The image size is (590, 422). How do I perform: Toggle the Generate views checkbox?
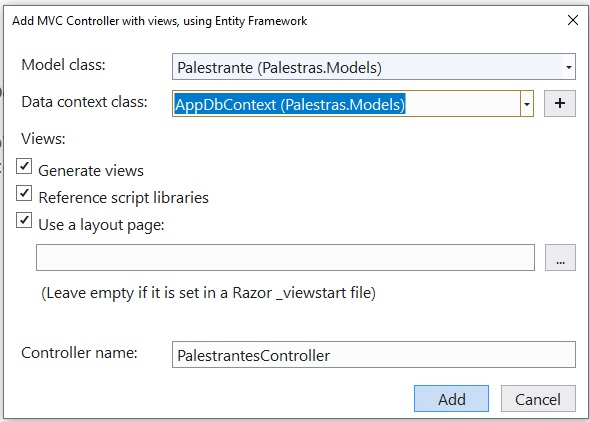point(24,166)
